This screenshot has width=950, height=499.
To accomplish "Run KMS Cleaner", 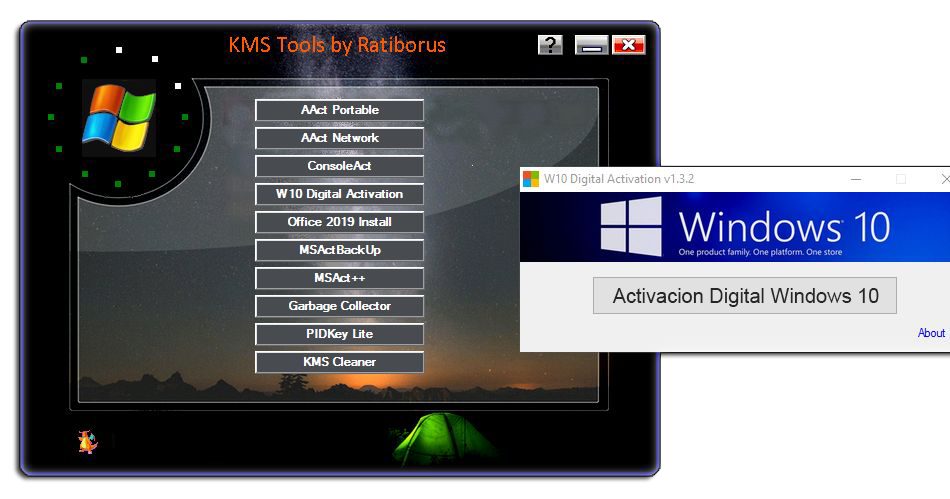I will coord(339,362).
